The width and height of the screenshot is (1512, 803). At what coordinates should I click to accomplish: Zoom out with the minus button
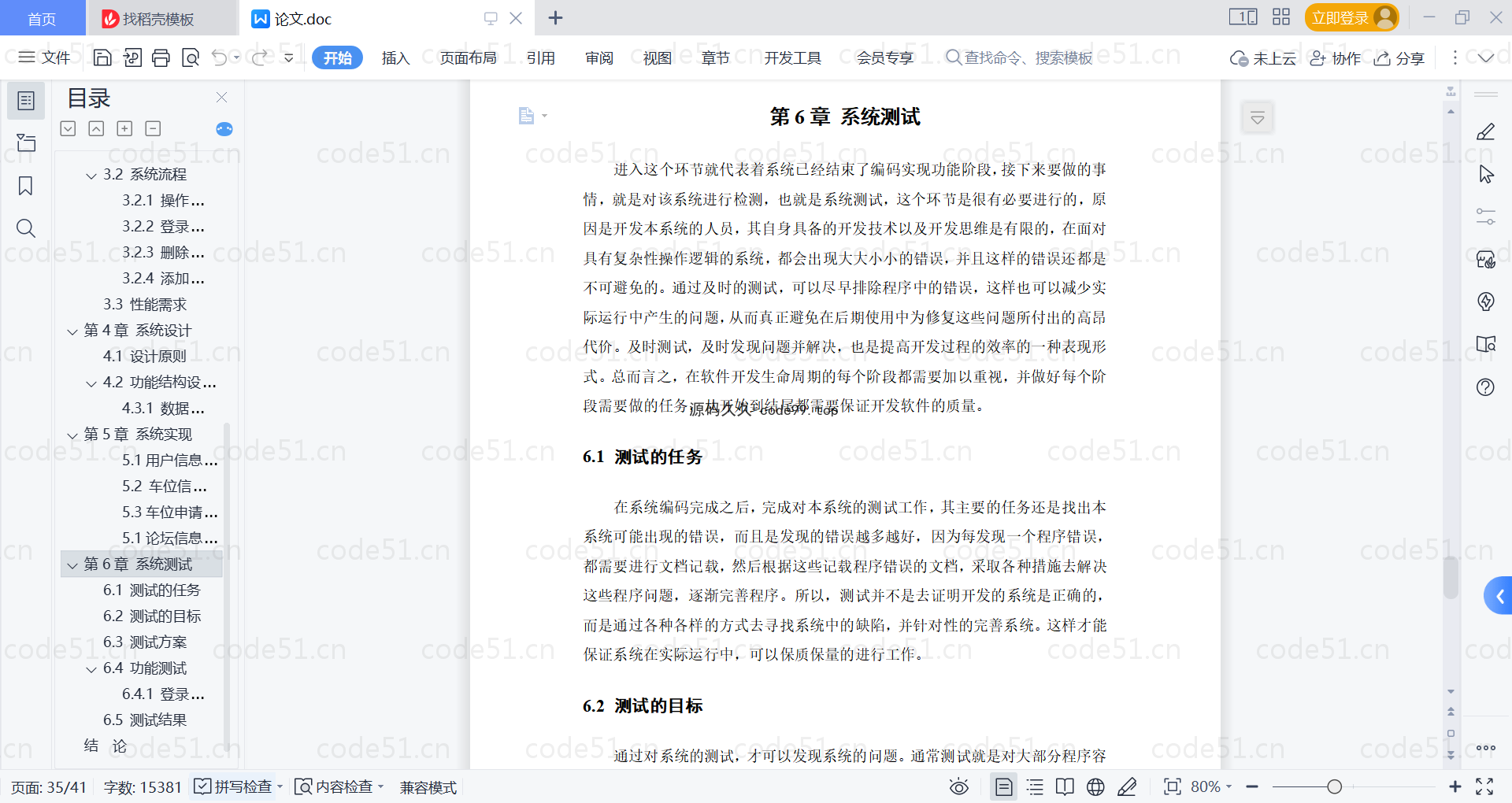(x=1252, y=786)
